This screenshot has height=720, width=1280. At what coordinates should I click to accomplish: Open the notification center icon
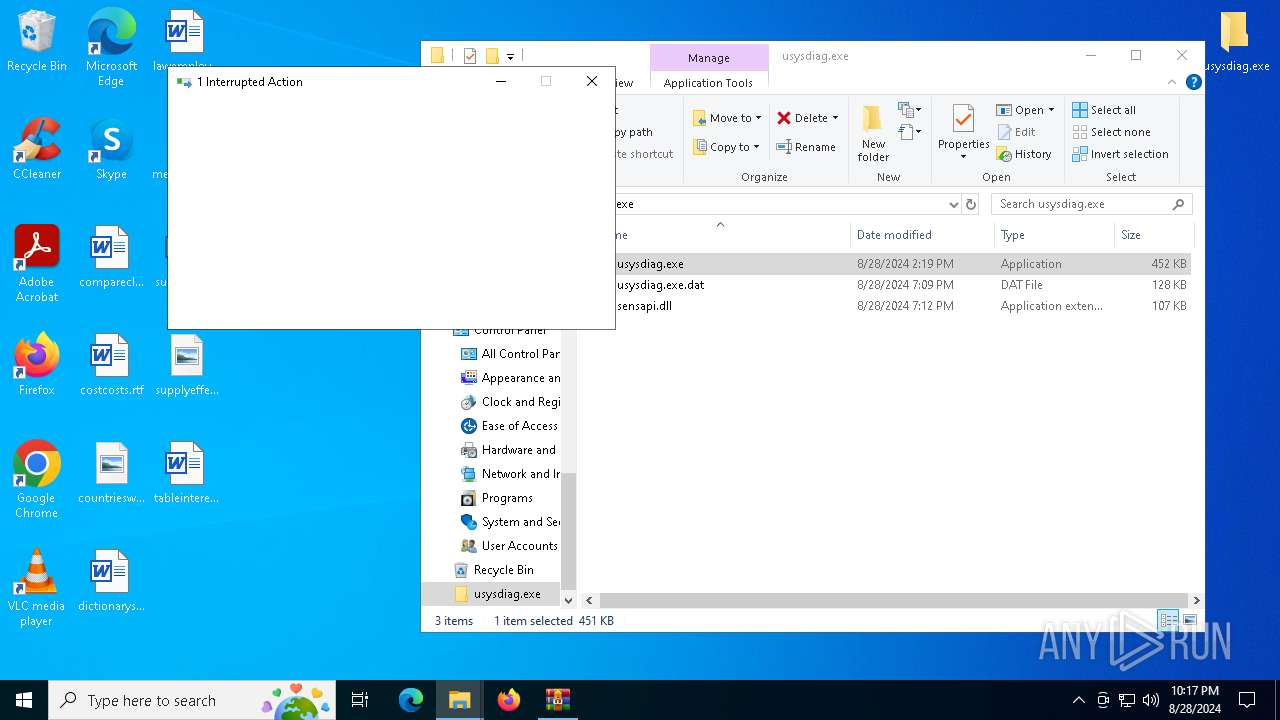click(x=1247, y=700)
